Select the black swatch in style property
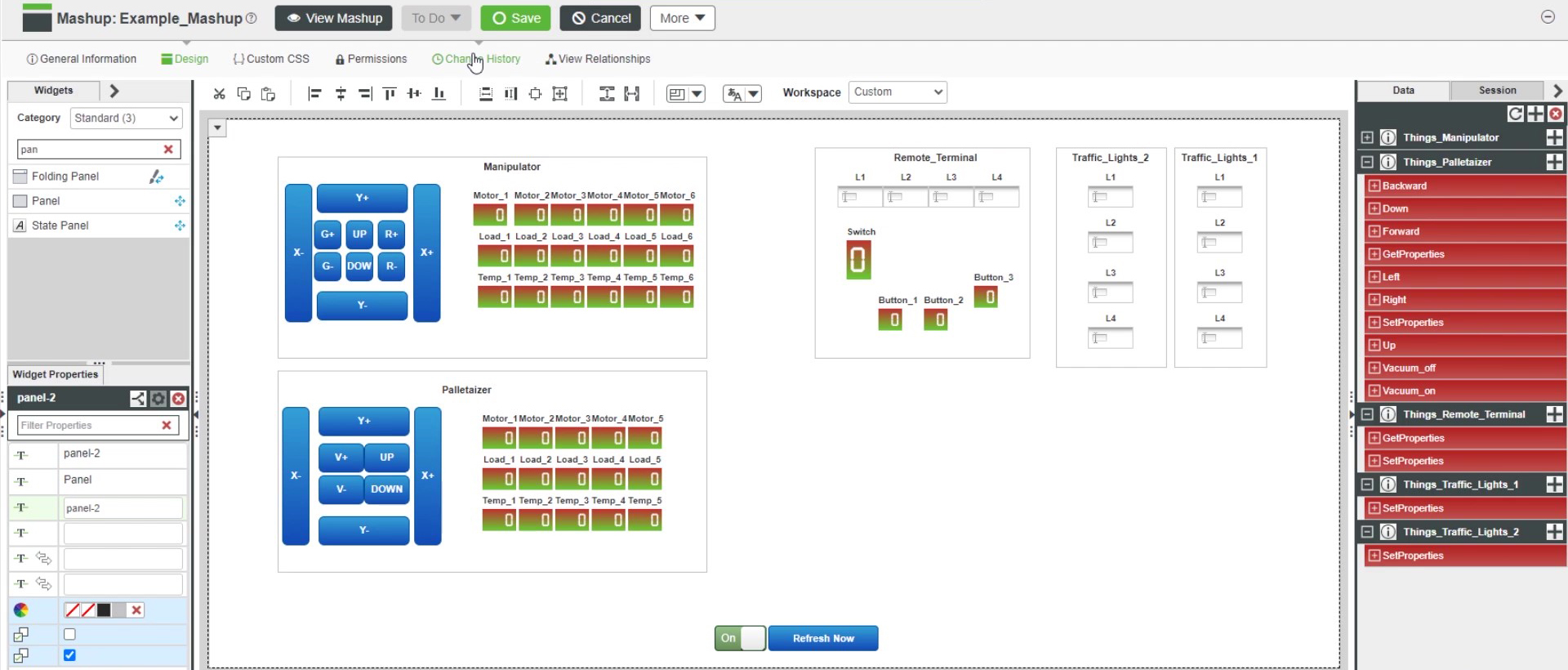 click(104, 610)
